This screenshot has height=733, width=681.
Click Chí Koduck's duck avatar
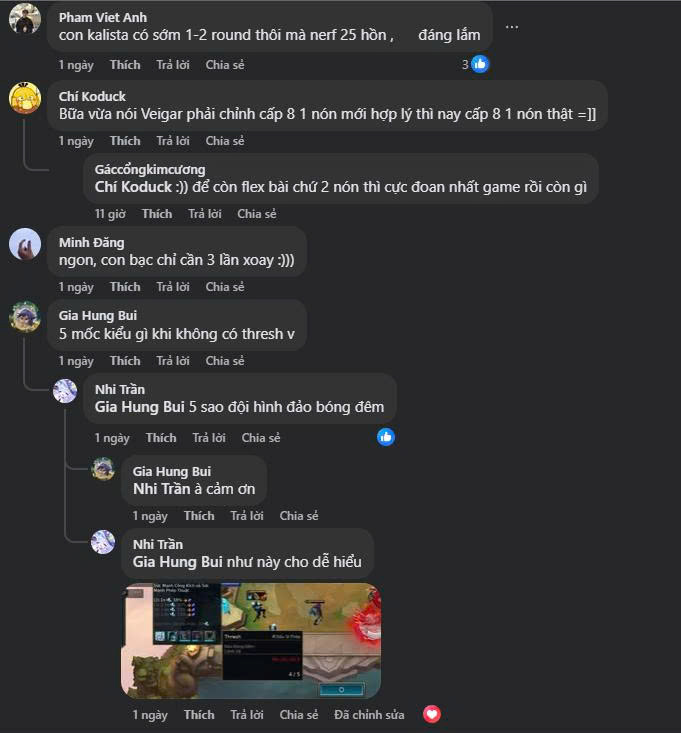coord(25,98)
